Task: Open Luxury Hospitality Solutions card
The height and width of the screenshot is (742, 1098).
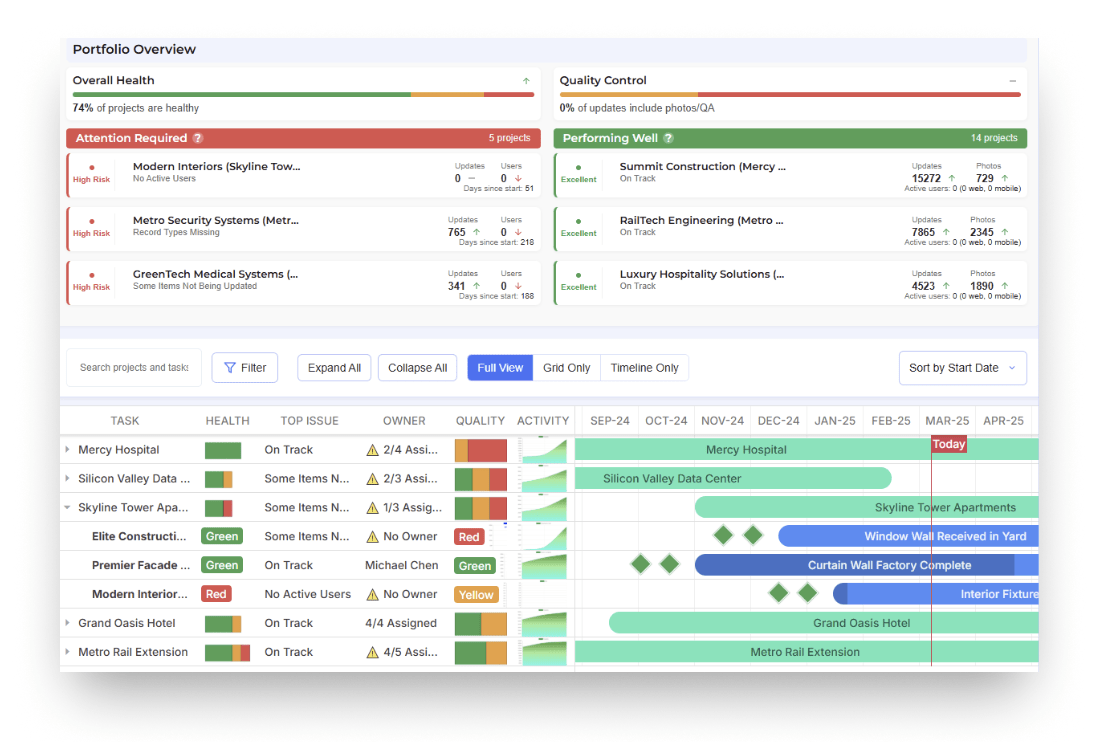Action: pyautogui.click(x=790, y=283)
